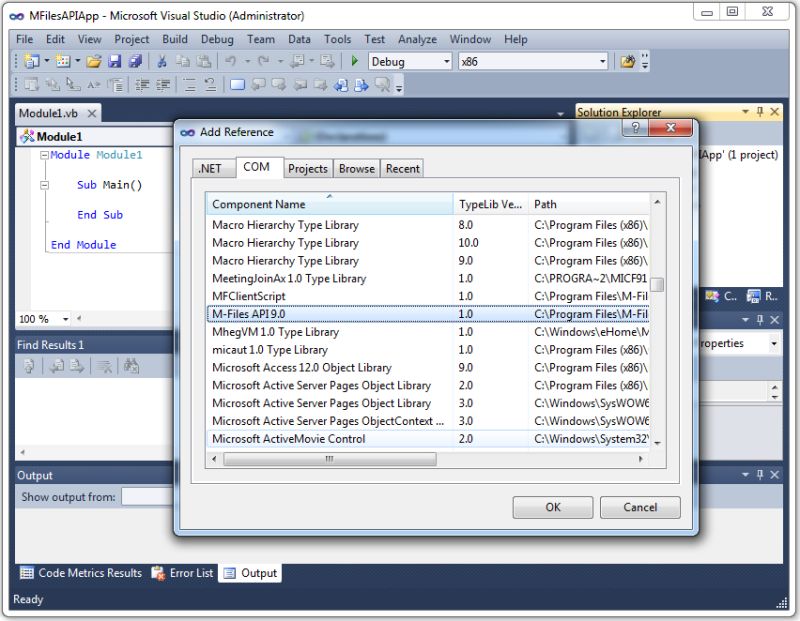Close the Module1.vb document tab
The image size is (800, 621).
(x=92, y=113)
